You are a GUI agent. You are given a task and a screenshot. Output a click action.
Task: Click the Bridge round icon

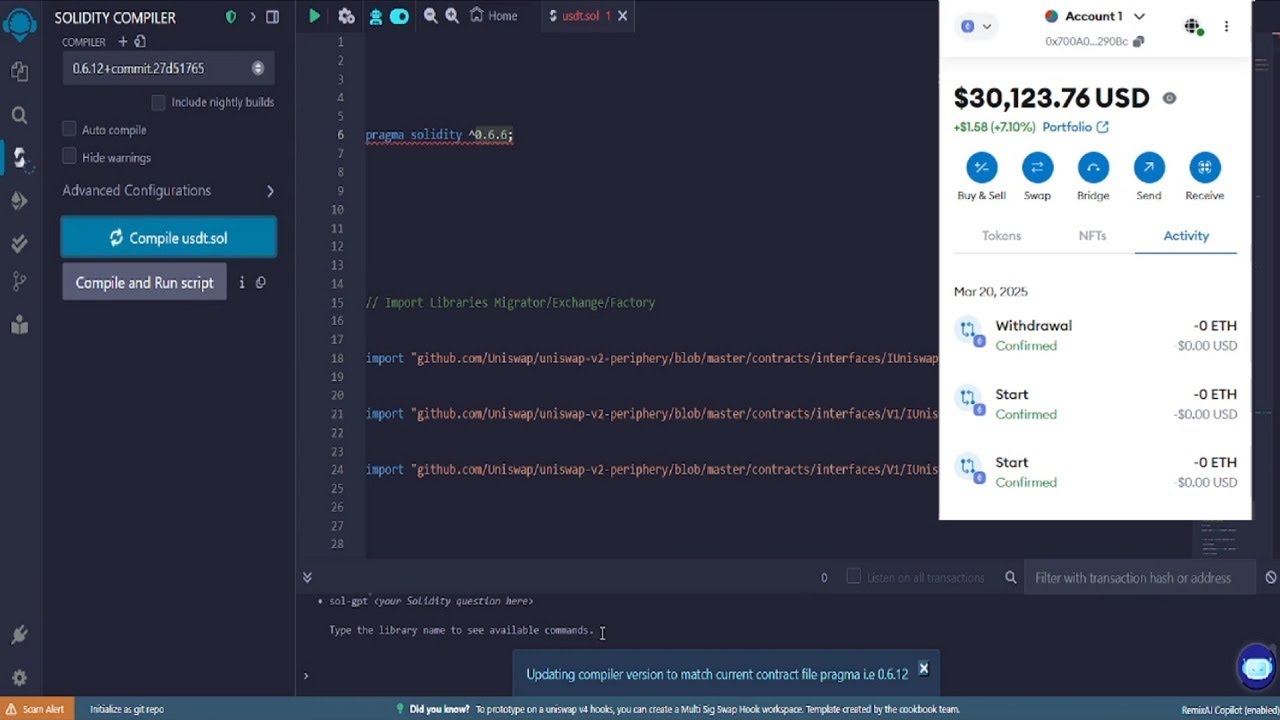pos(1093,167)
